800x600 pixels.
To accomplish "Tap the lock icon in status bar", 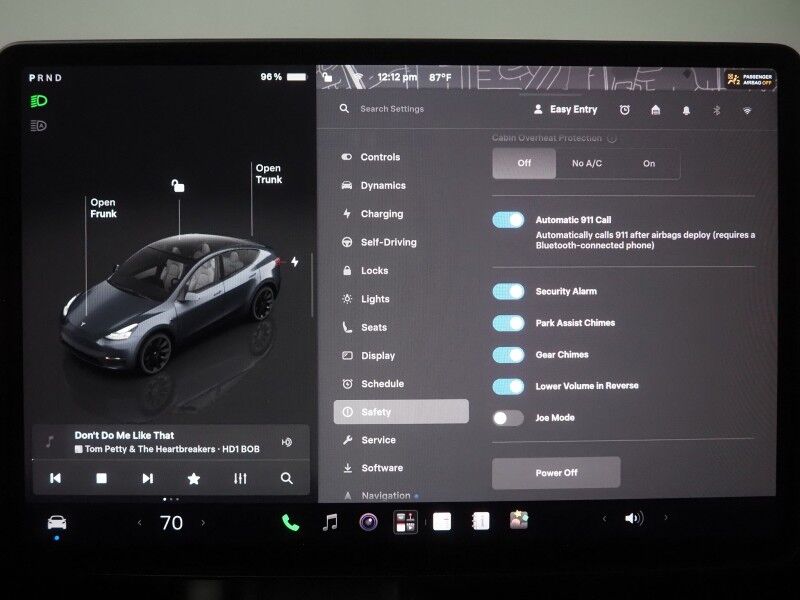I will point(328,78).
